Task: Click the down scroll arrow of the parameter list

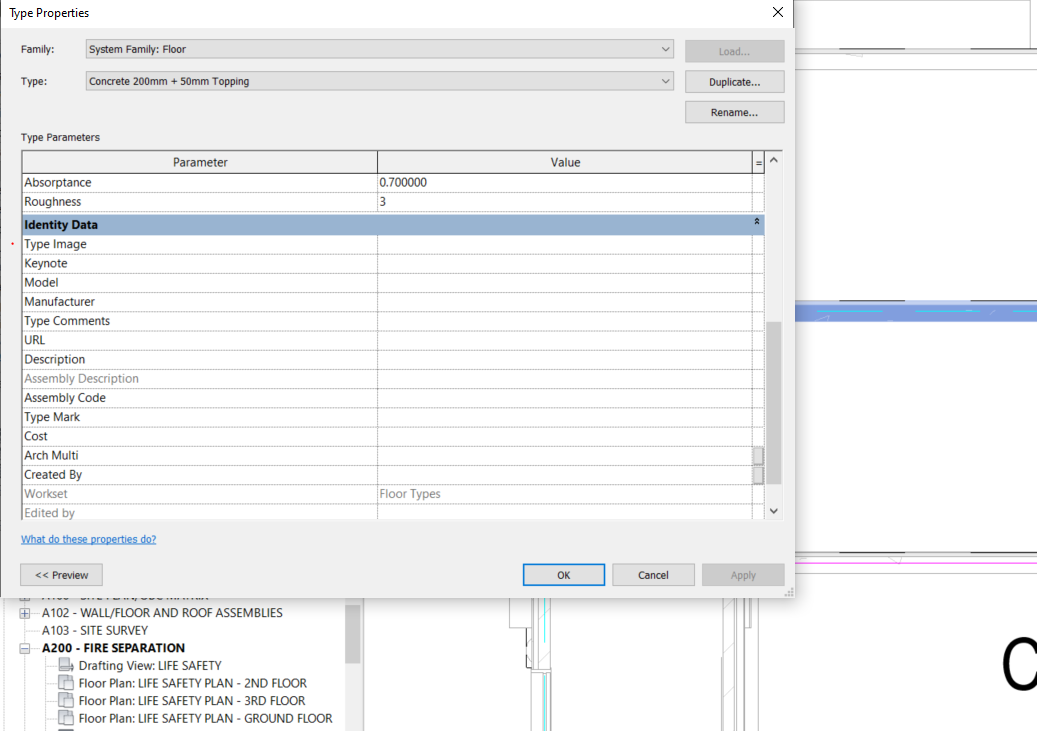Action: pyautogui.click(x=772, y=510)
